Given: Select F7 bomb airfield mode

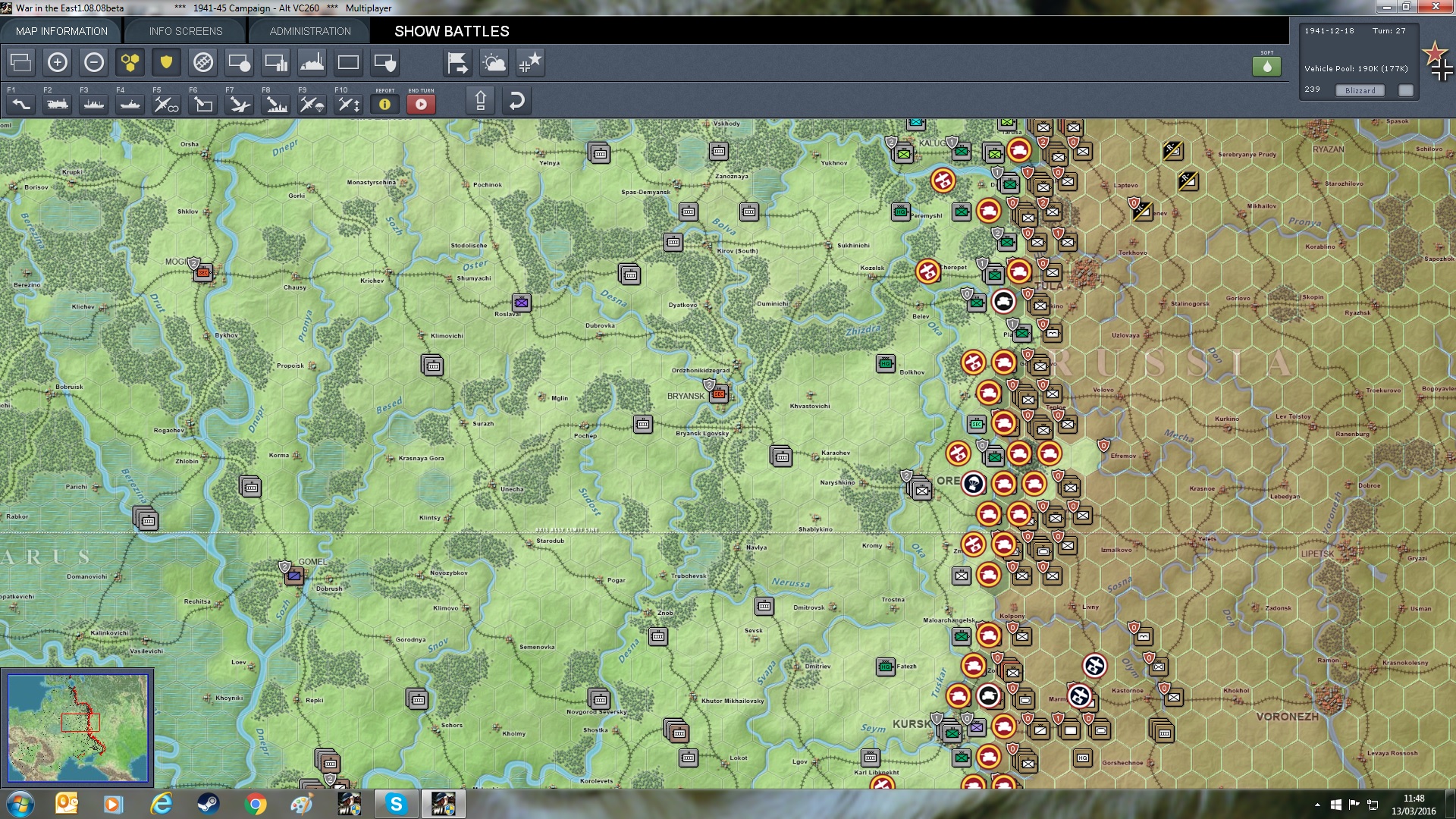Looking at the screenshot, I should [x=240, y=104].
